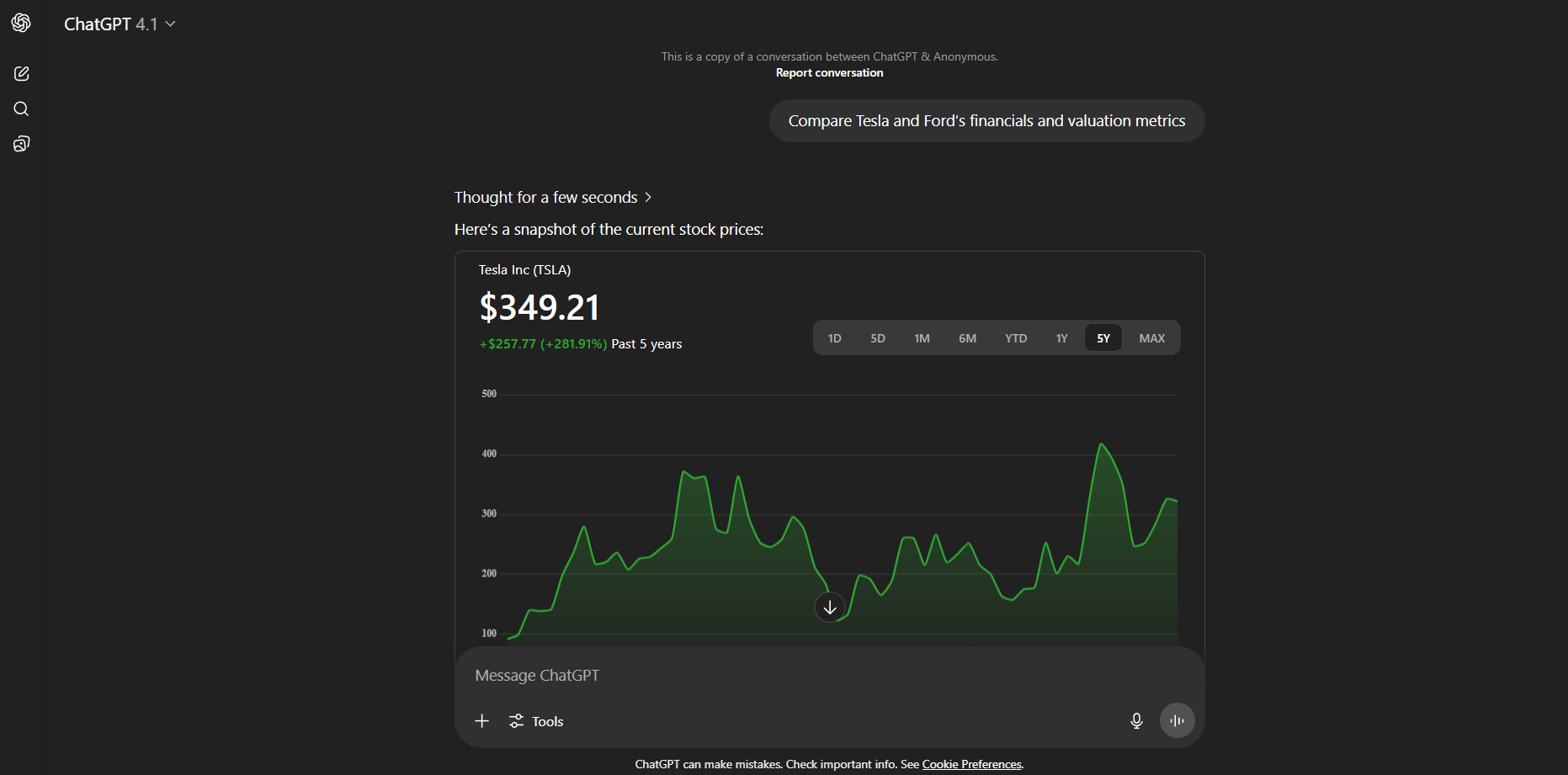Start voice mode with the waveform button
This screenshot has width=1568, height=775.
pyautogui.click(x=1177, y=720)
